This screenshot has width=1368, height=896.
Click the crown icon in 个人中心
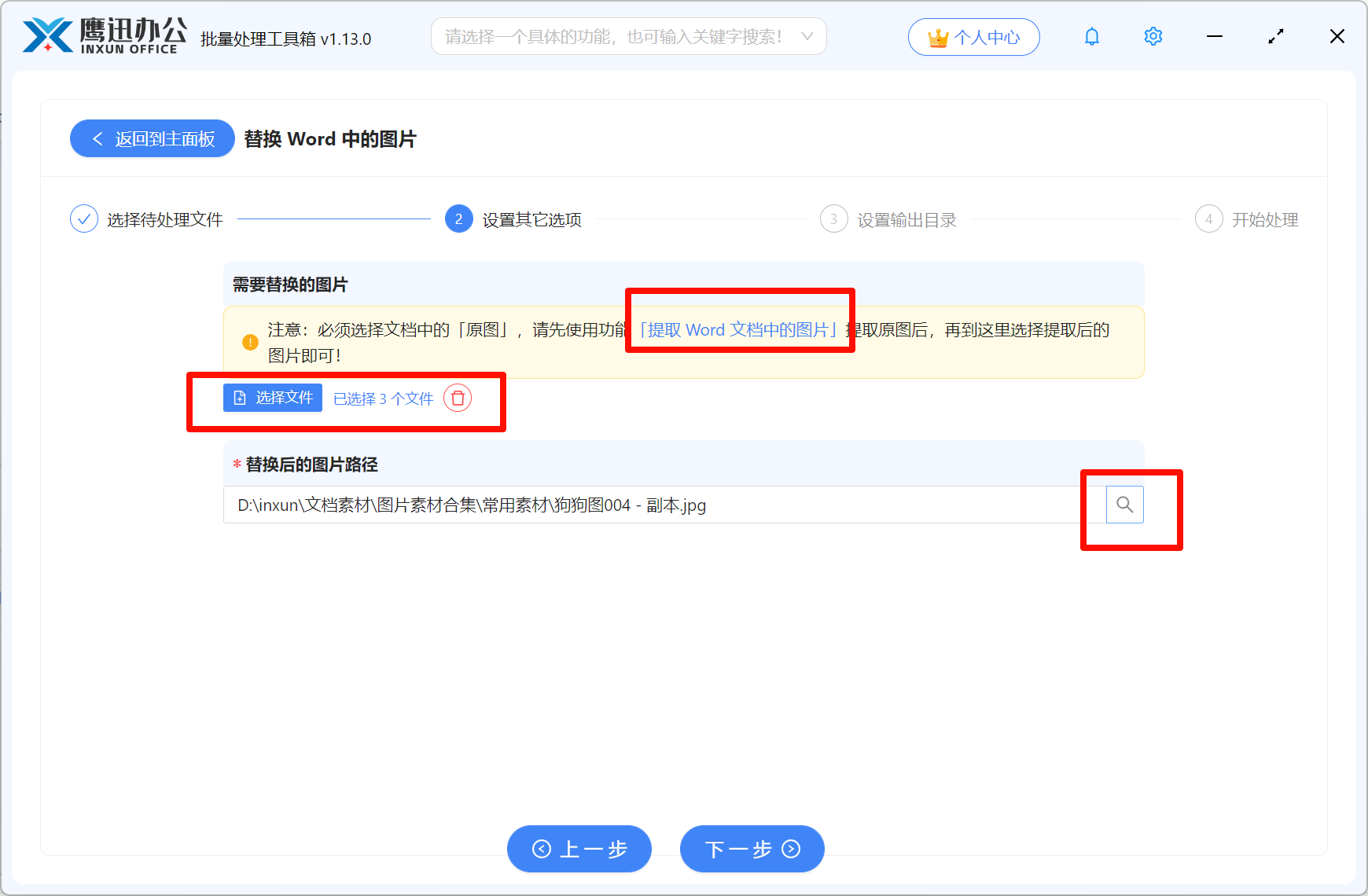(936, 36)
